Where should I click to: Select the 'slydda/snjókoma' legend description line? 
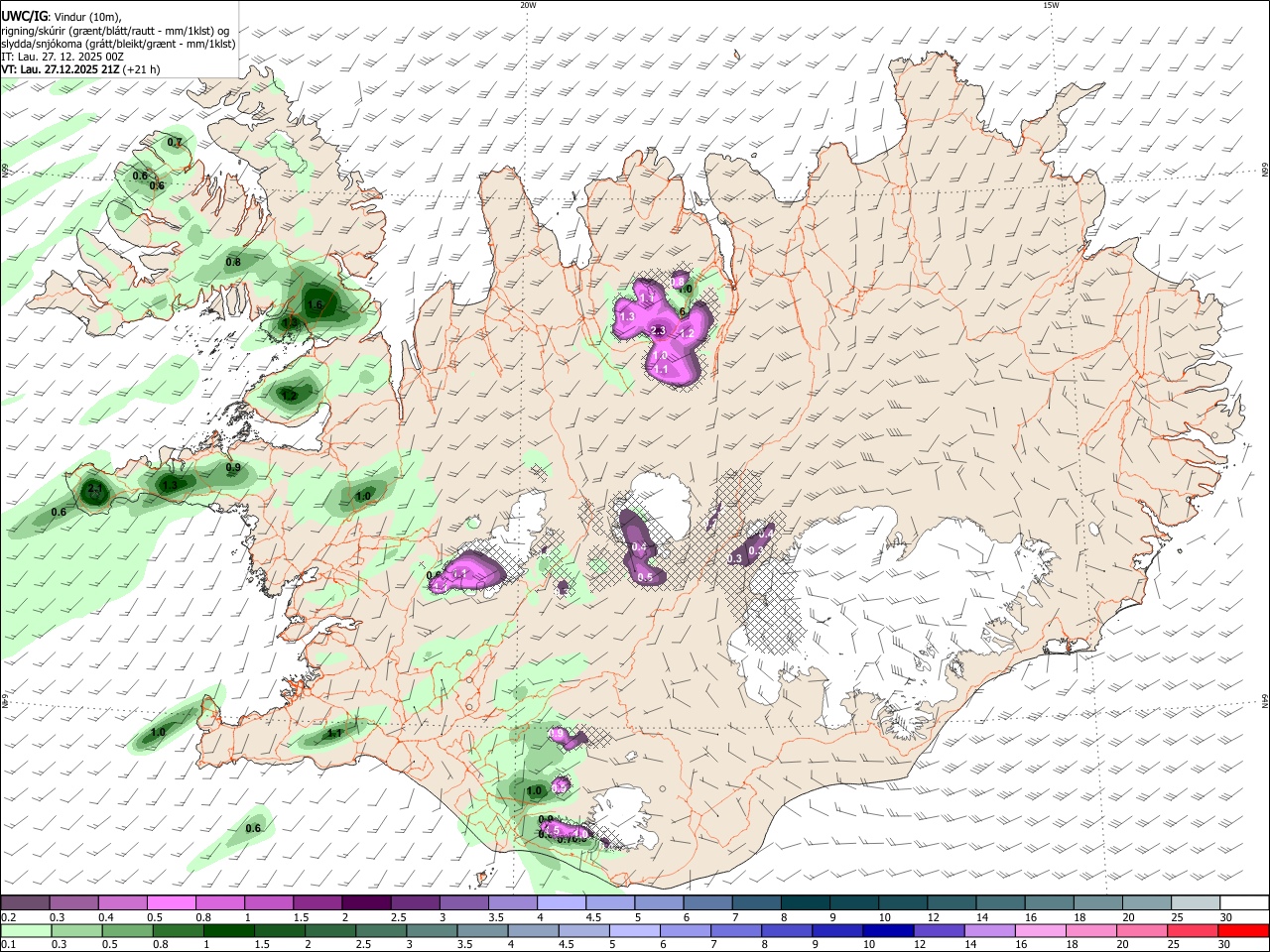(118, 44)
